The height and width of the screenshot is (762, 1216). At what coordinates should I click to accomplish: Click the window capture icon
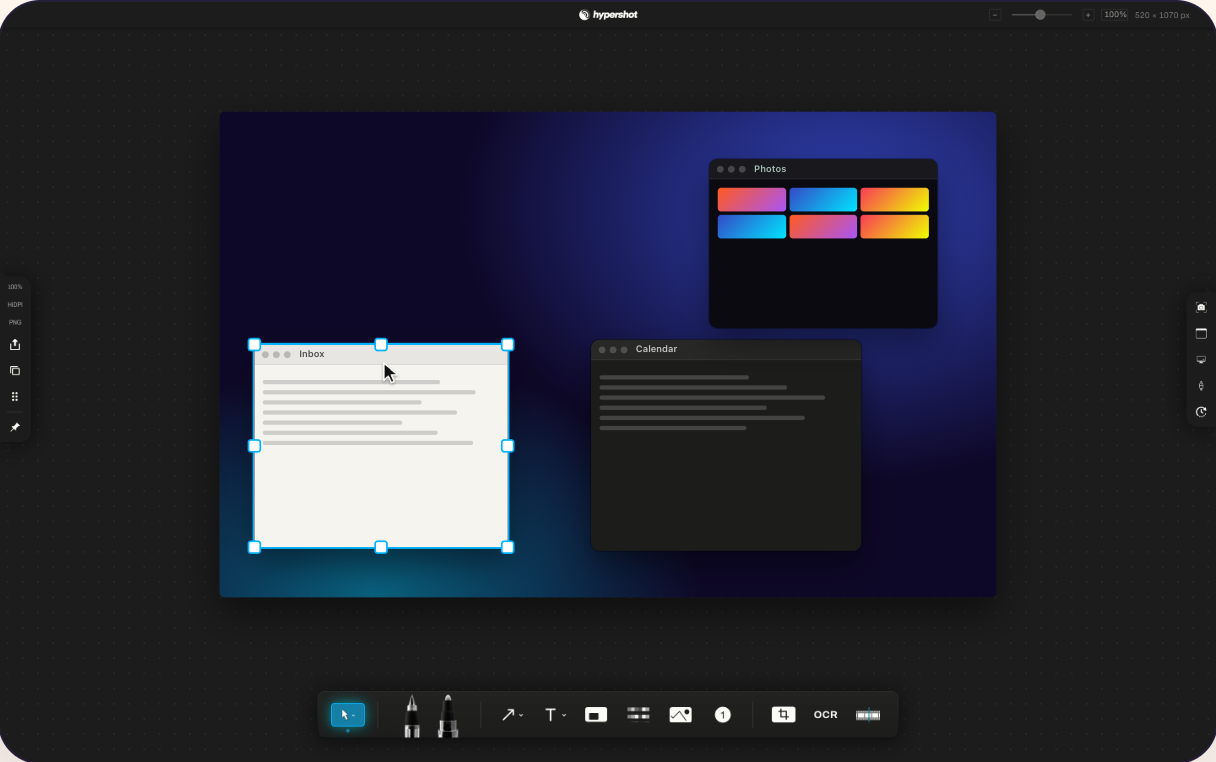point(1201,334)
